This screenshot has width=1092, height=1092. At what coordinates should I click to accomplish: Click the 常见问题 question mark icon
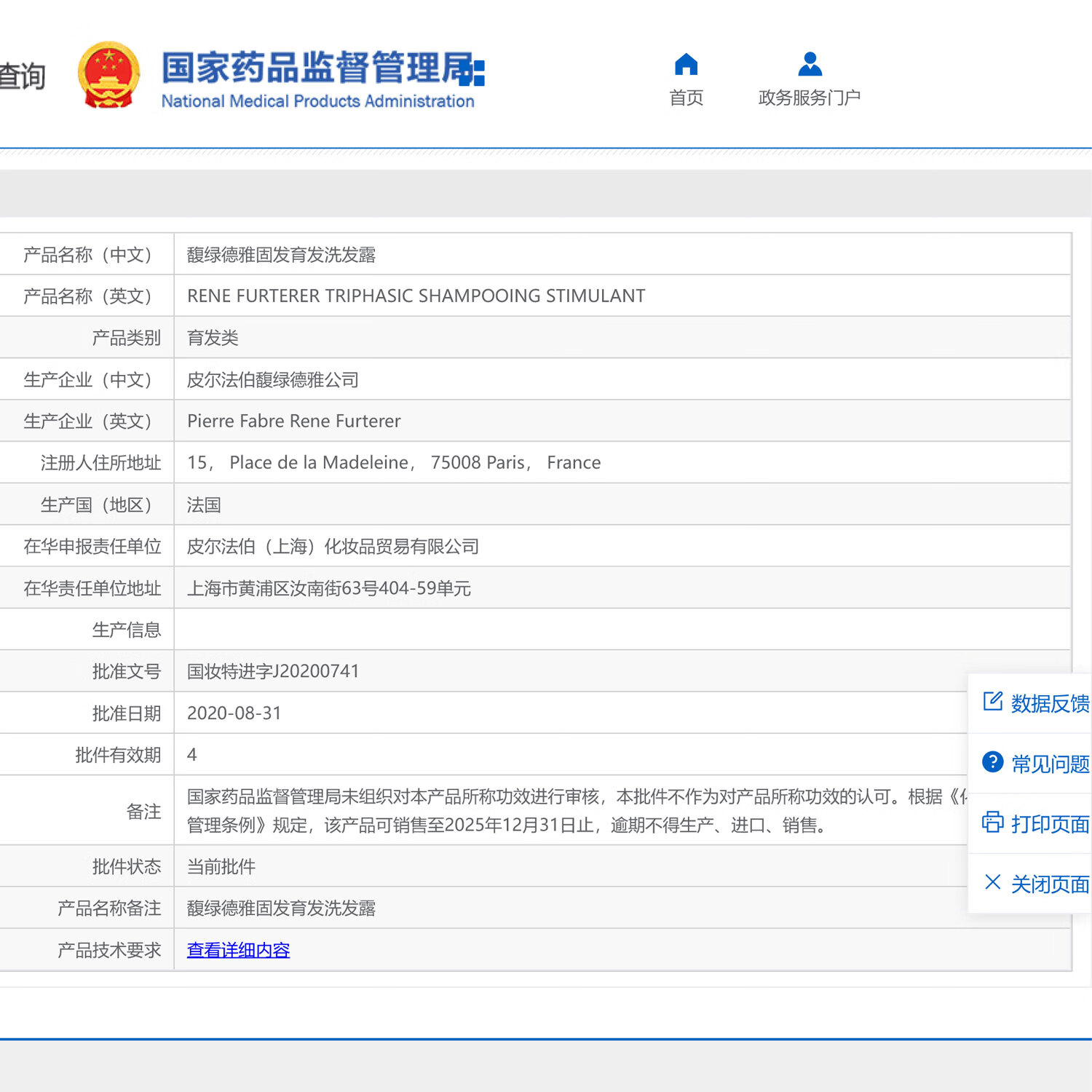pos(992,762)
